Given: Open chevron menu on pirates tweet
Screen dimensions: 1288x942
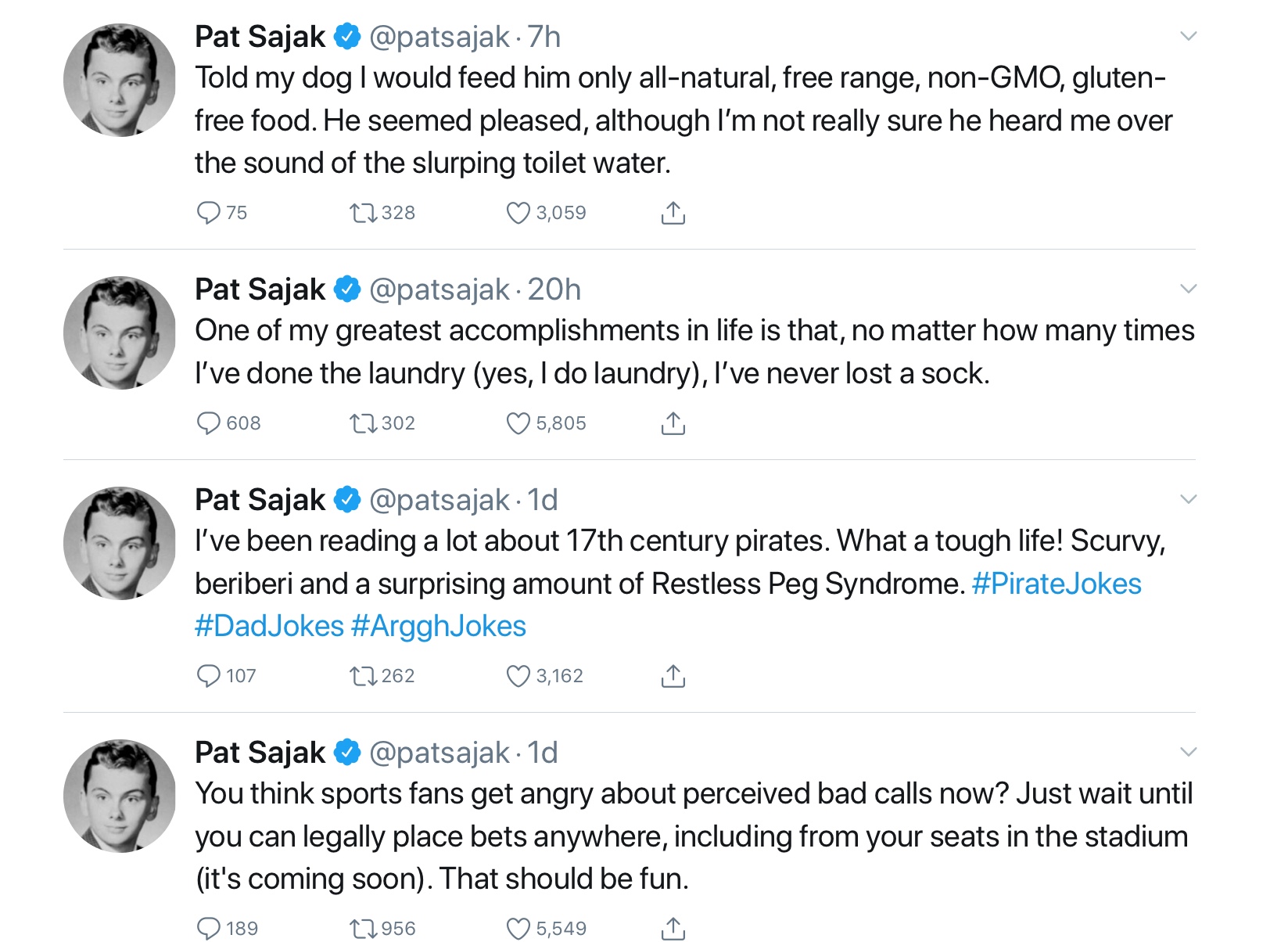Looking at the screenshot, I should 1188,499.
